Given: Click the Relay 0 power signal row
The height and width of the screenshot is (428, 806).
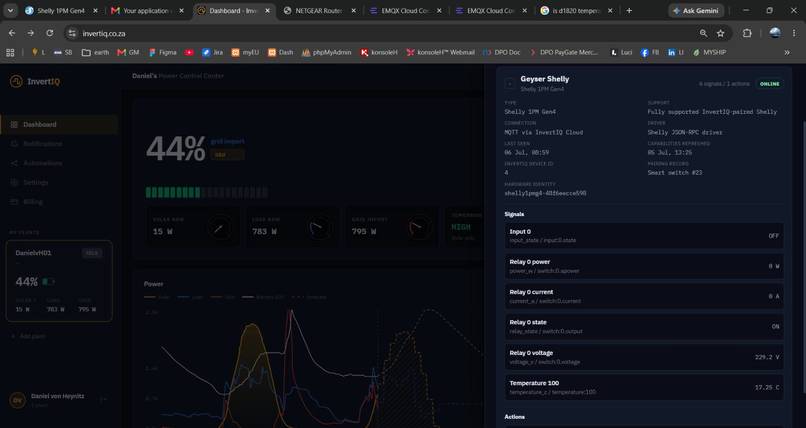Looking at the screenshot, I should [x=644, y=266].
